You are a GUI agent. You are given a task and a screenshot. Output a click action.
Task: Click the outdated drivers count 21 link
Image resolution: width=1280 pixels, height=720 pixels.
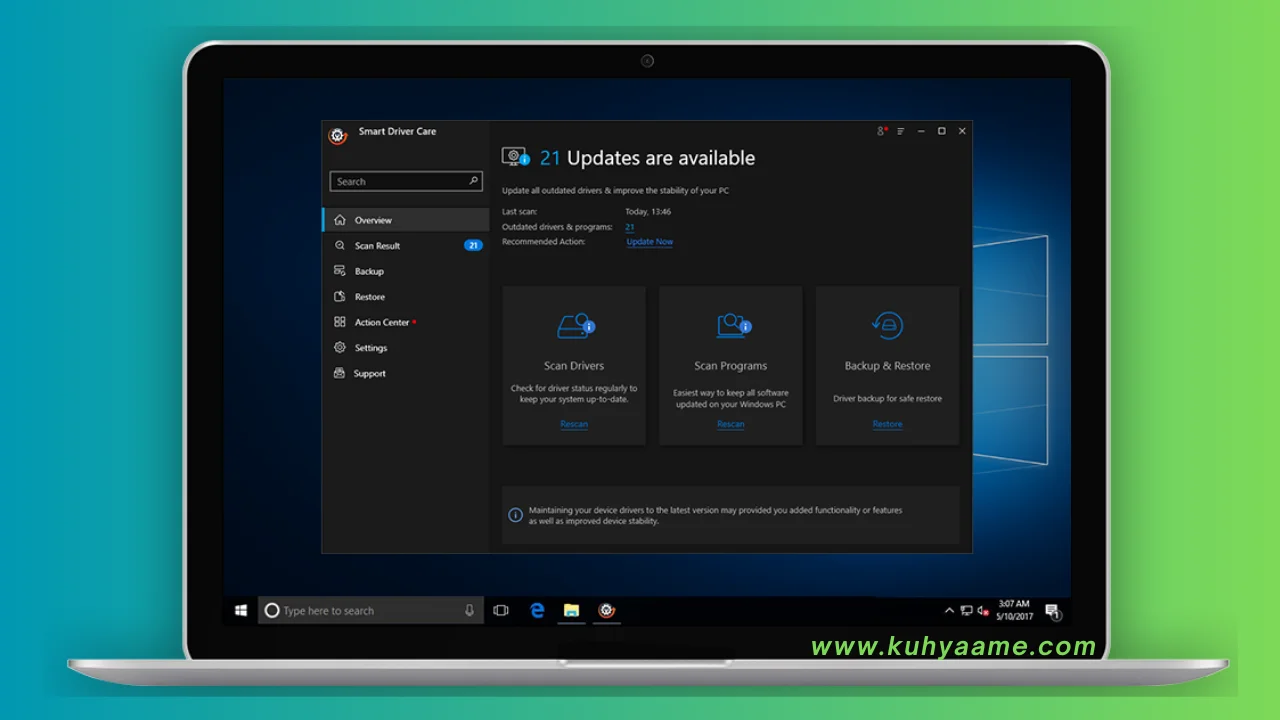click(x=630, y=227)
